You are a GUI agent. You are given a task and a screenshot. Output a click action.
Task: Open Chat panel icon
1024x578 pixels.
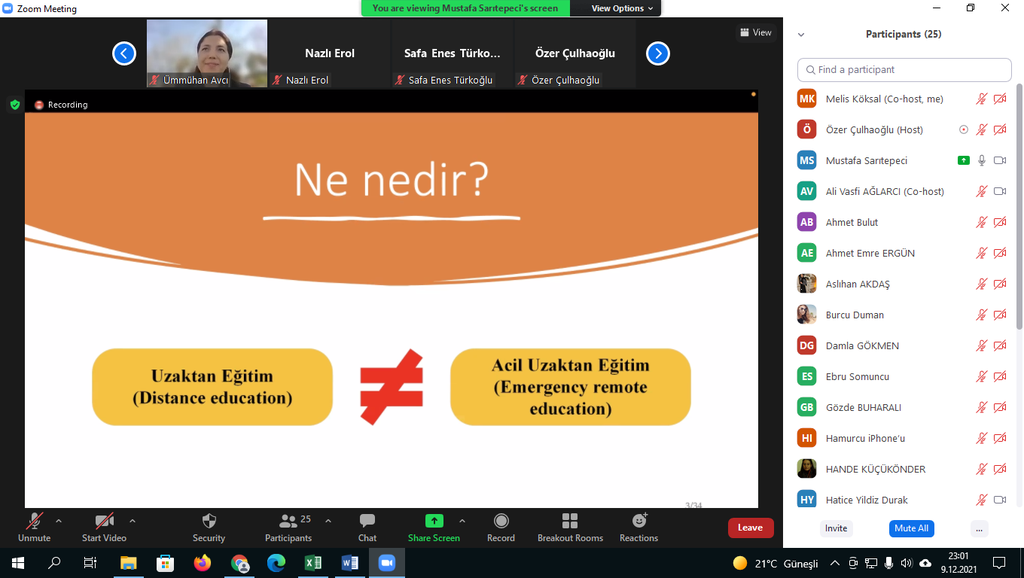click(x=367, y=522)
